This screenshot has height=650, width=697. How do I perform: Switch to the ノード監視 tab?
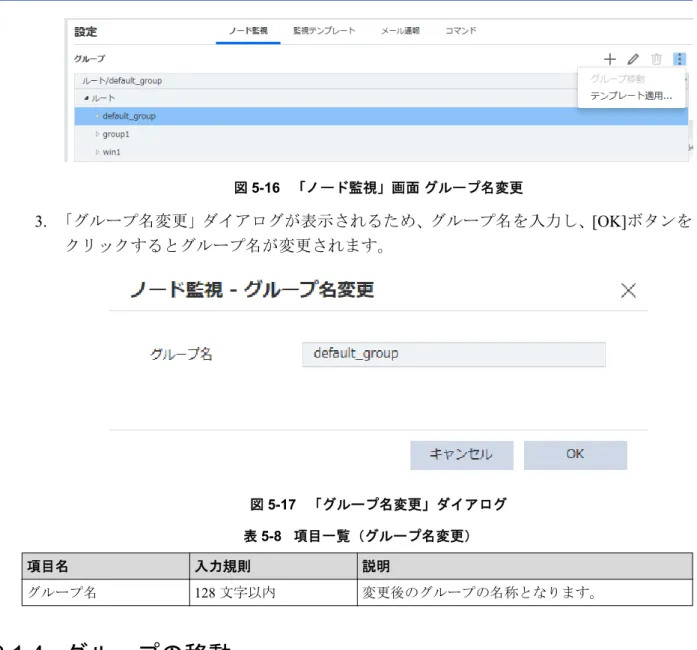[x=248, y=31]
